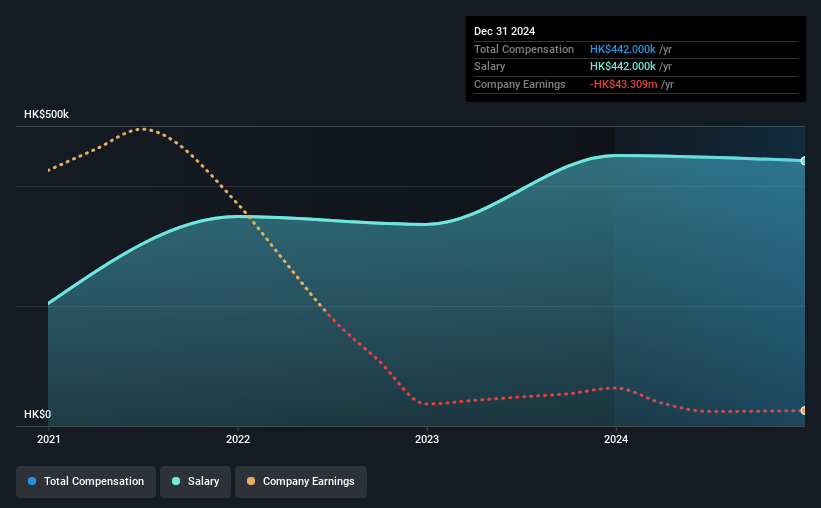Toggle the Salary legend button
This screenshot has height=508, width=821.
pyautogui.click(x=195, y=481)
